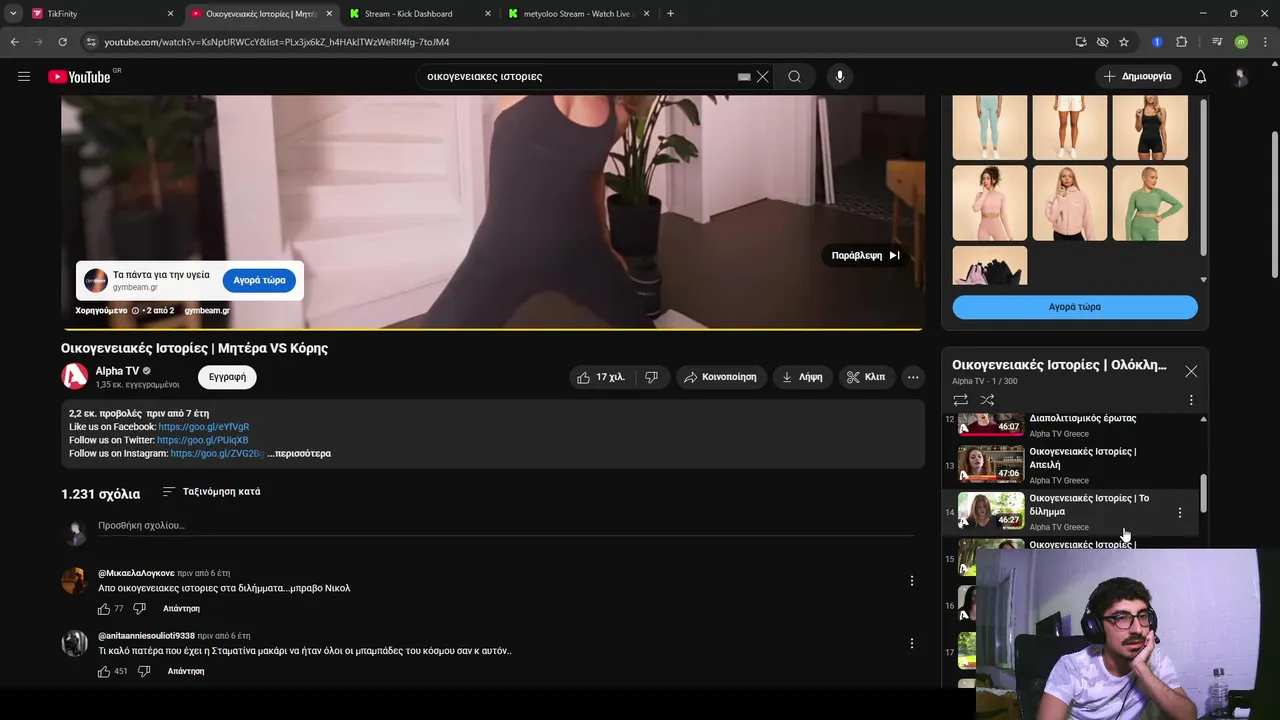Click the wide Αγορά τώρα sidebar button
Viewport: 1280px width, 720px height.
tap(1075, 307)
